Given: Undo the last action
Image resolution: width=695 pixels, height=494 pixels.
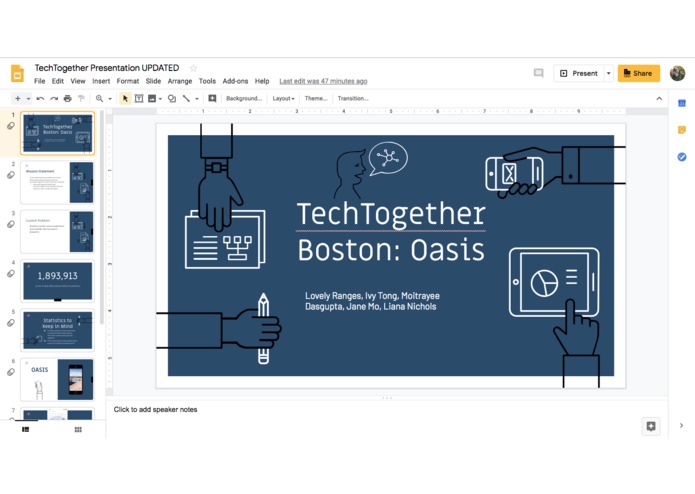Looking at the screenshot, I should click(40, 98).
